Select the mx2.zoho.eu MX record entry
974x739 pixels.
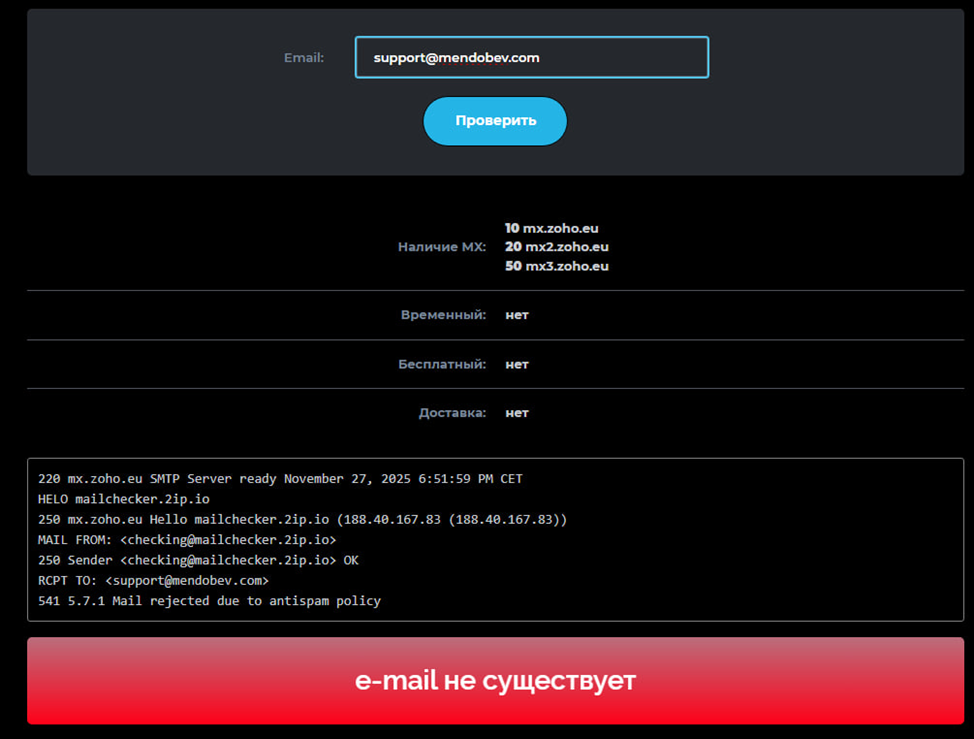pyautogui.click(x=556, y=247)
